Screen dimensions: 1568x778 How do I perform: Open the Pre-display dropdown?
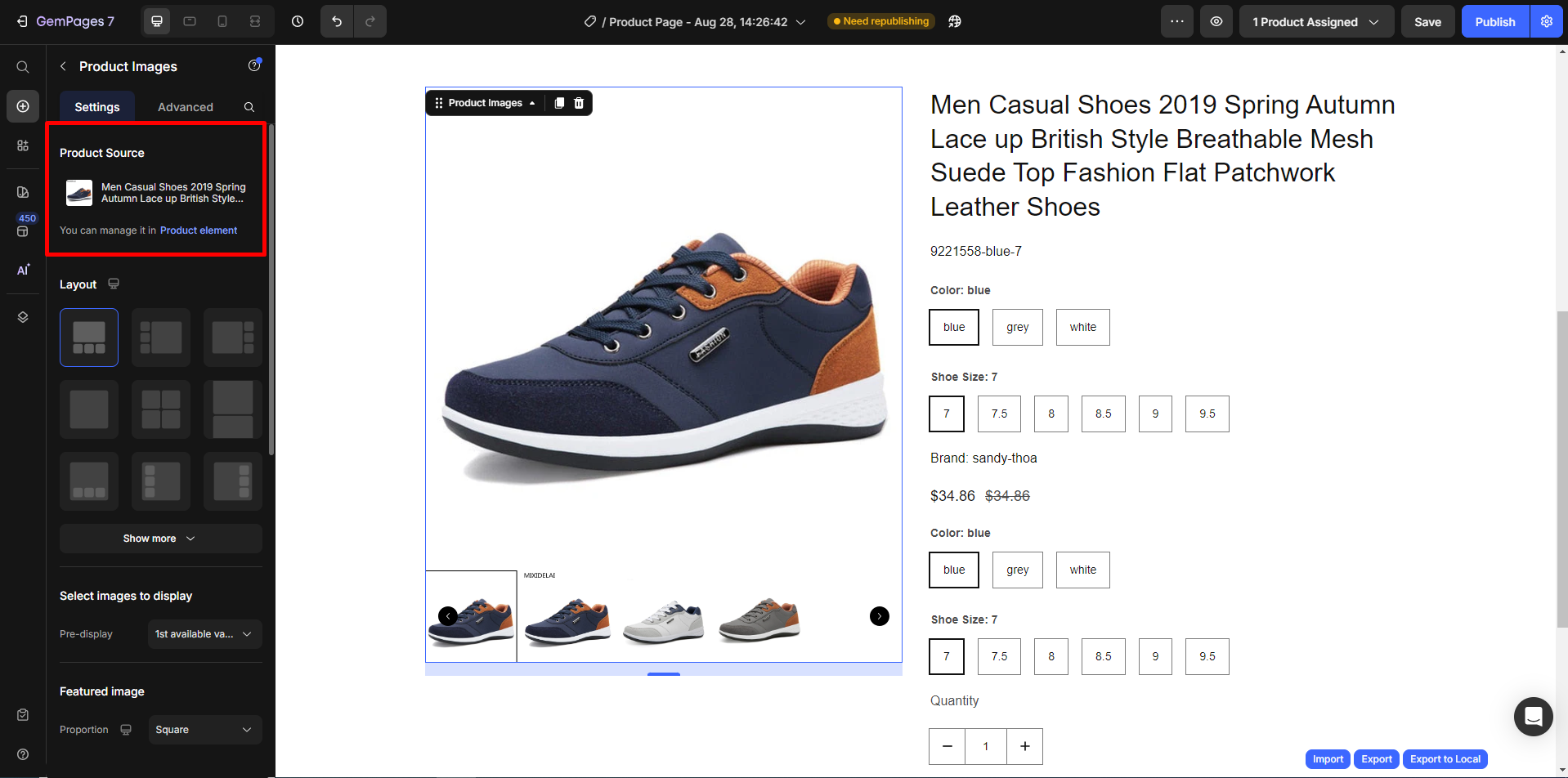coord(204,634)
